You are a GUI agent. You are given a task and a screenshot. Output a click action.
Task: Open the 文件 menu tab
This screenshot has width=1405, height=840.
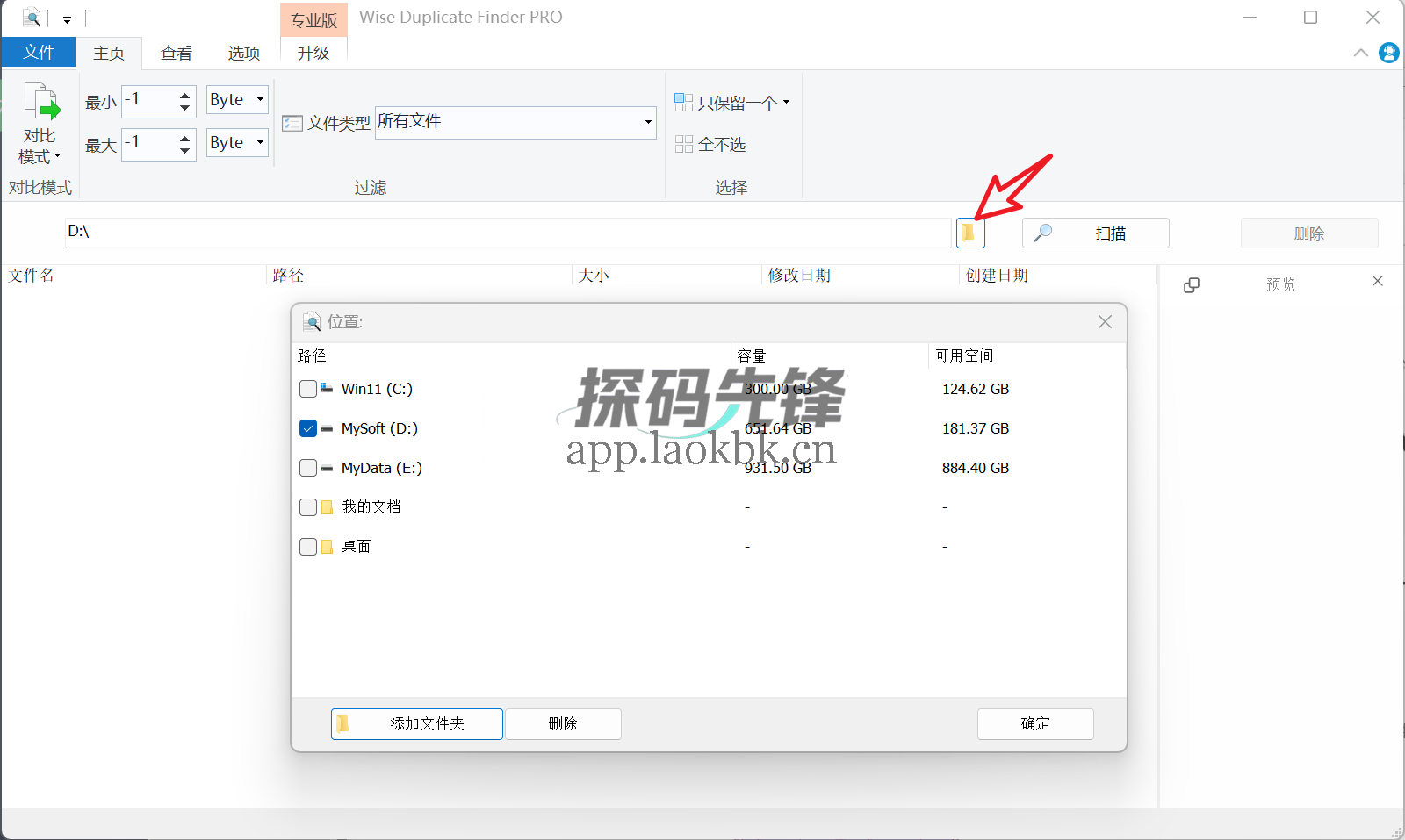tap(39, 53)
